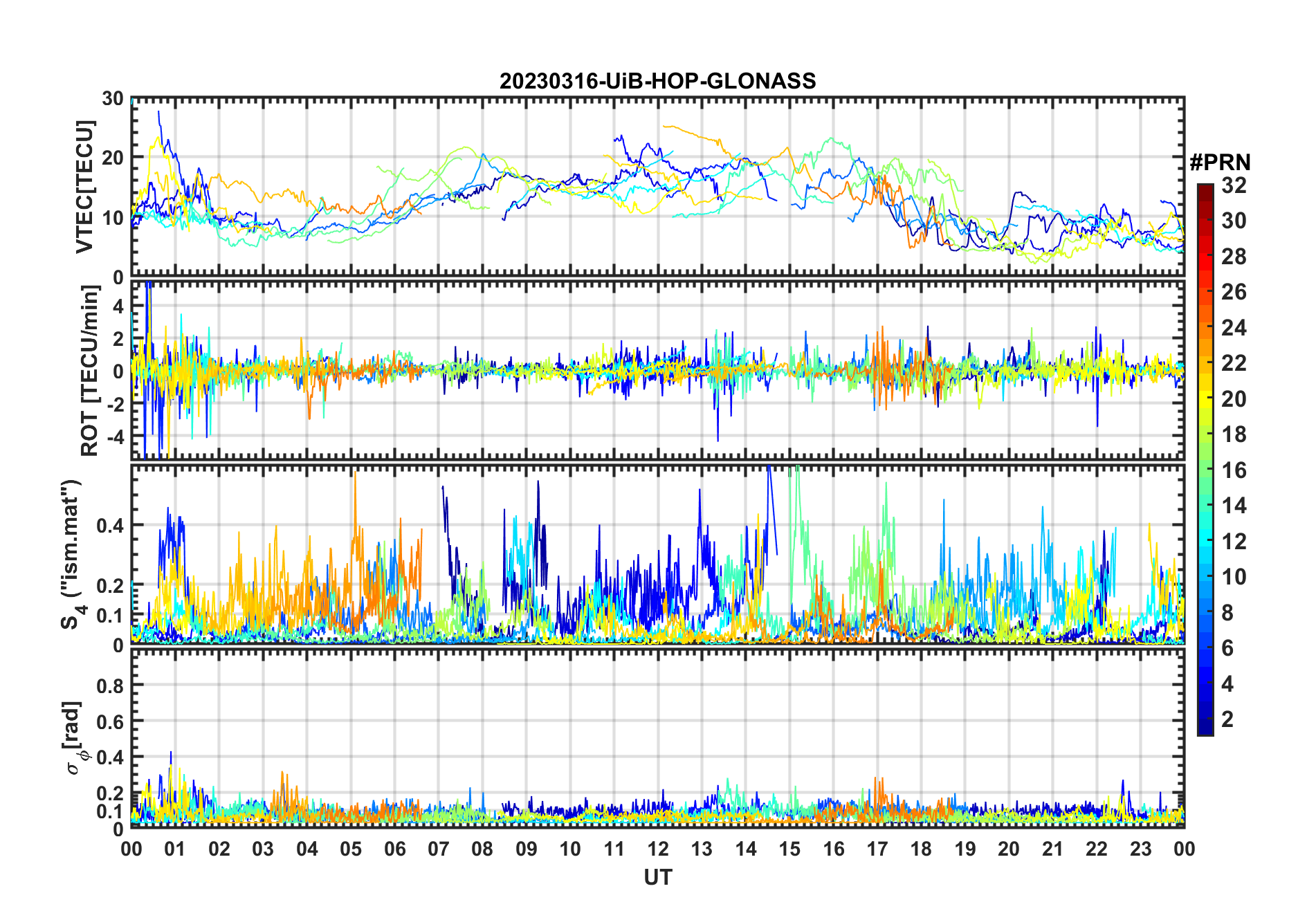Select the "VTEC[TECU]" y-axis label
This screenshot has height=920, width=1316.
point(84,187)
